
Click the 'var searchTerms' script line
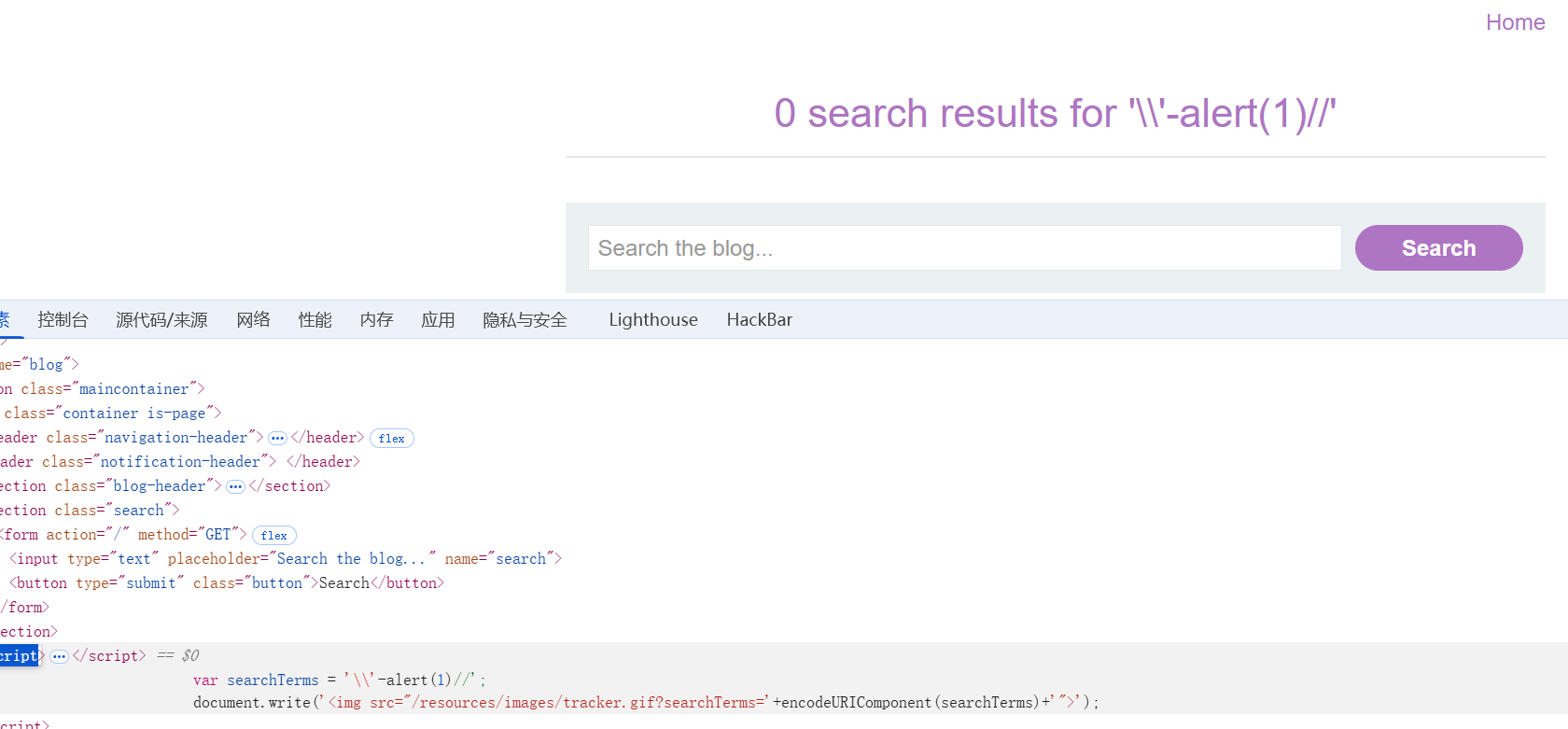[340, 680]
